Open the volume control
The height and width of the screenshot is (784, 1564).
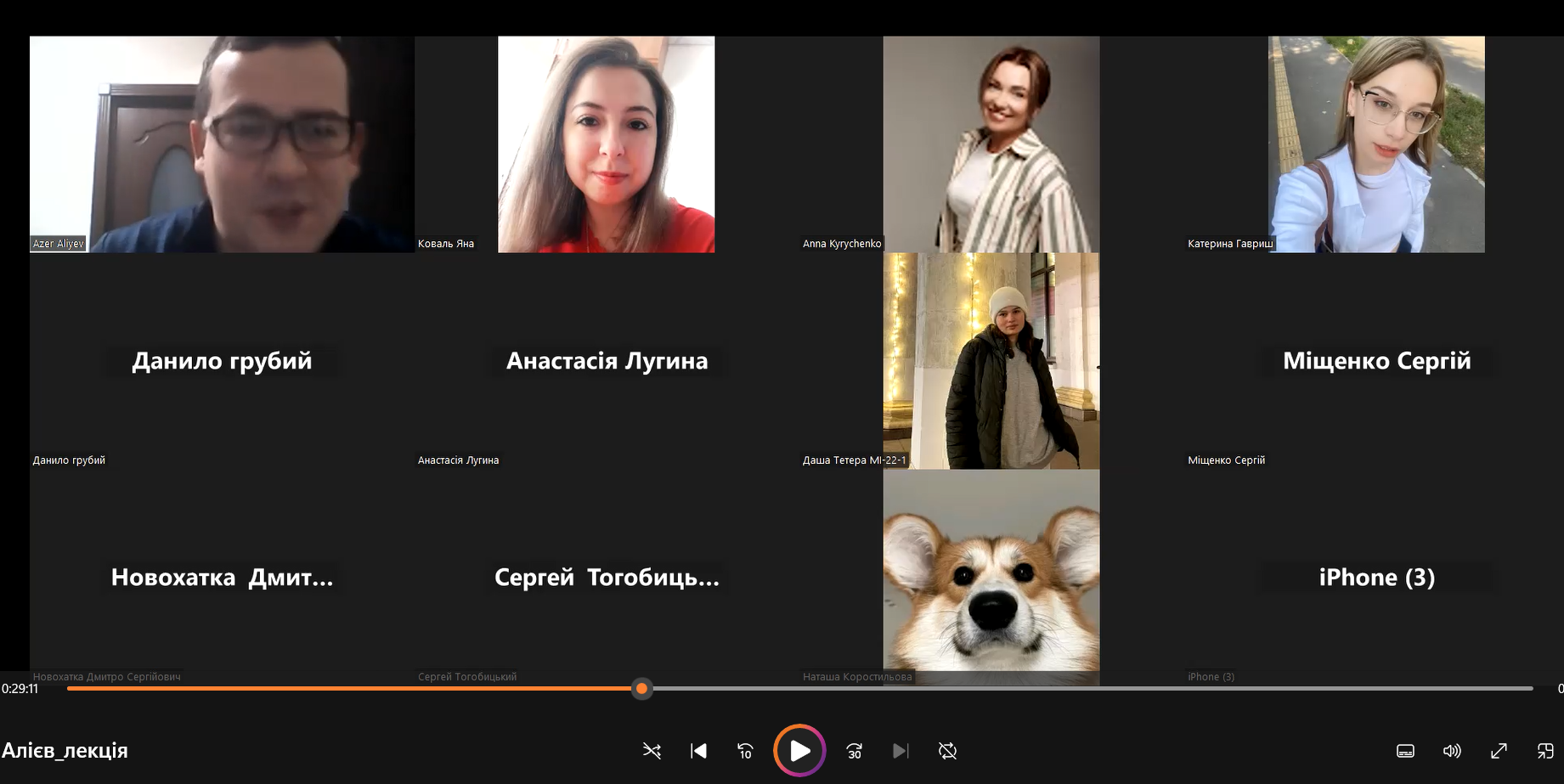(x=1452, y=751)
